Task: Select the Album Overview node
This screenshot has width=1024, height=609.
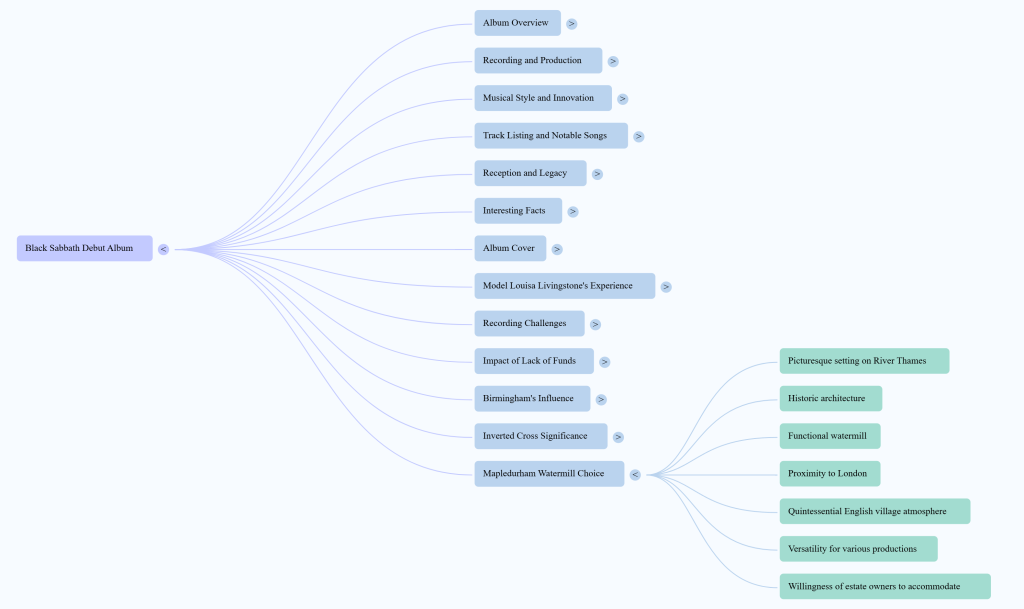Action: 517,23
